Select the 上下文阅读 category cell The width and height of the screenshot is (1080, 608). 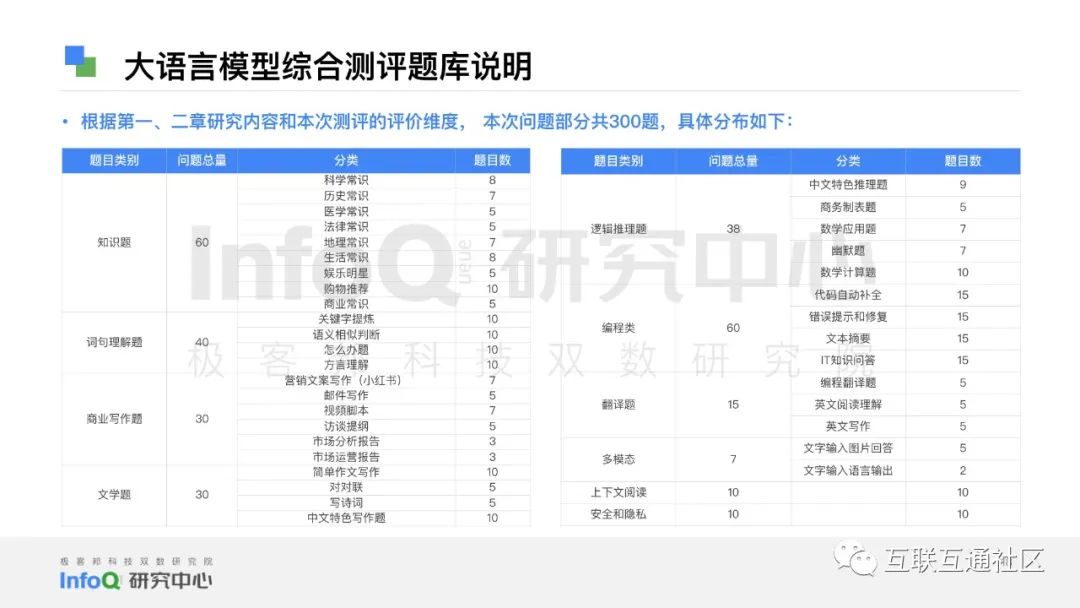tap(619, 492)
